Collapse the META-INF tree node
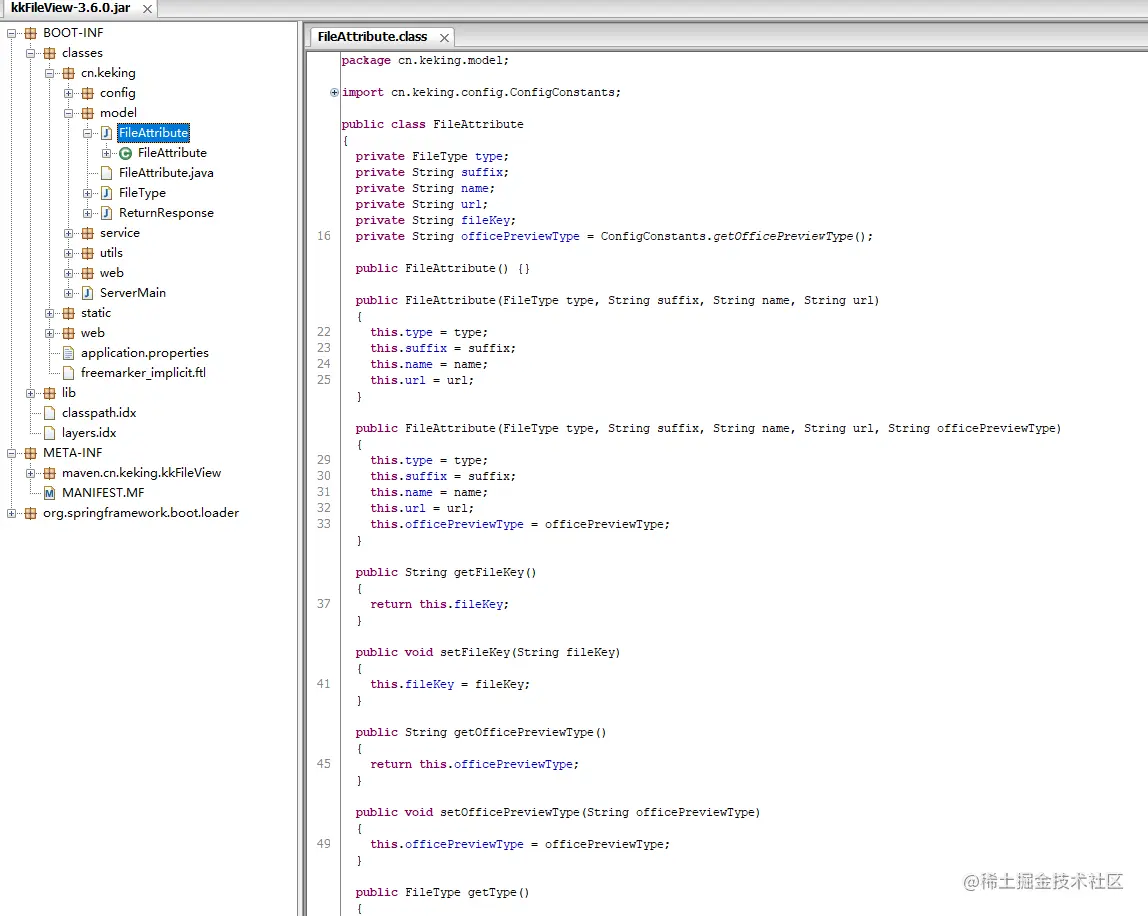 12,453
